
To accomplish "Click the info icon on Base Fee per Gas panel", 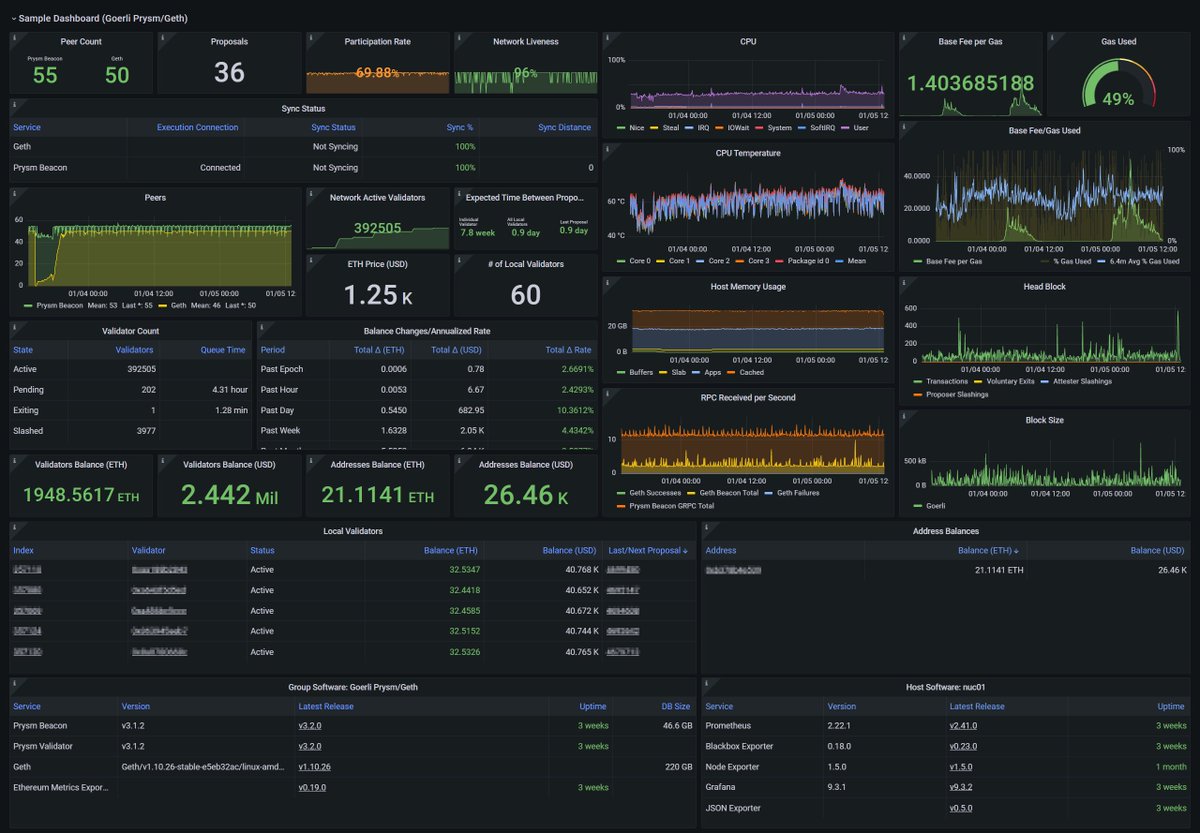I will tap(903, 37).
